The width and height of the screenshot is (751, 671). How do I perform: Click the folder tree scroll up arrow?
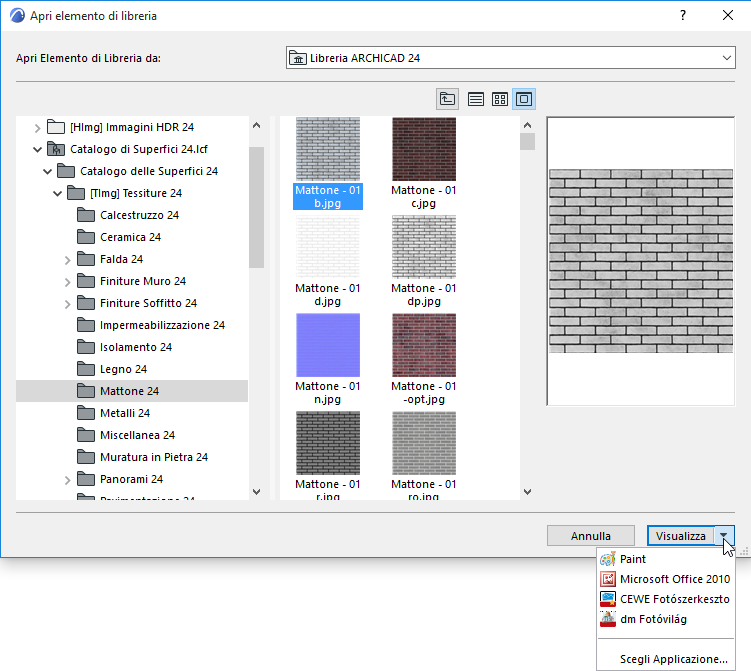(257, 125)
